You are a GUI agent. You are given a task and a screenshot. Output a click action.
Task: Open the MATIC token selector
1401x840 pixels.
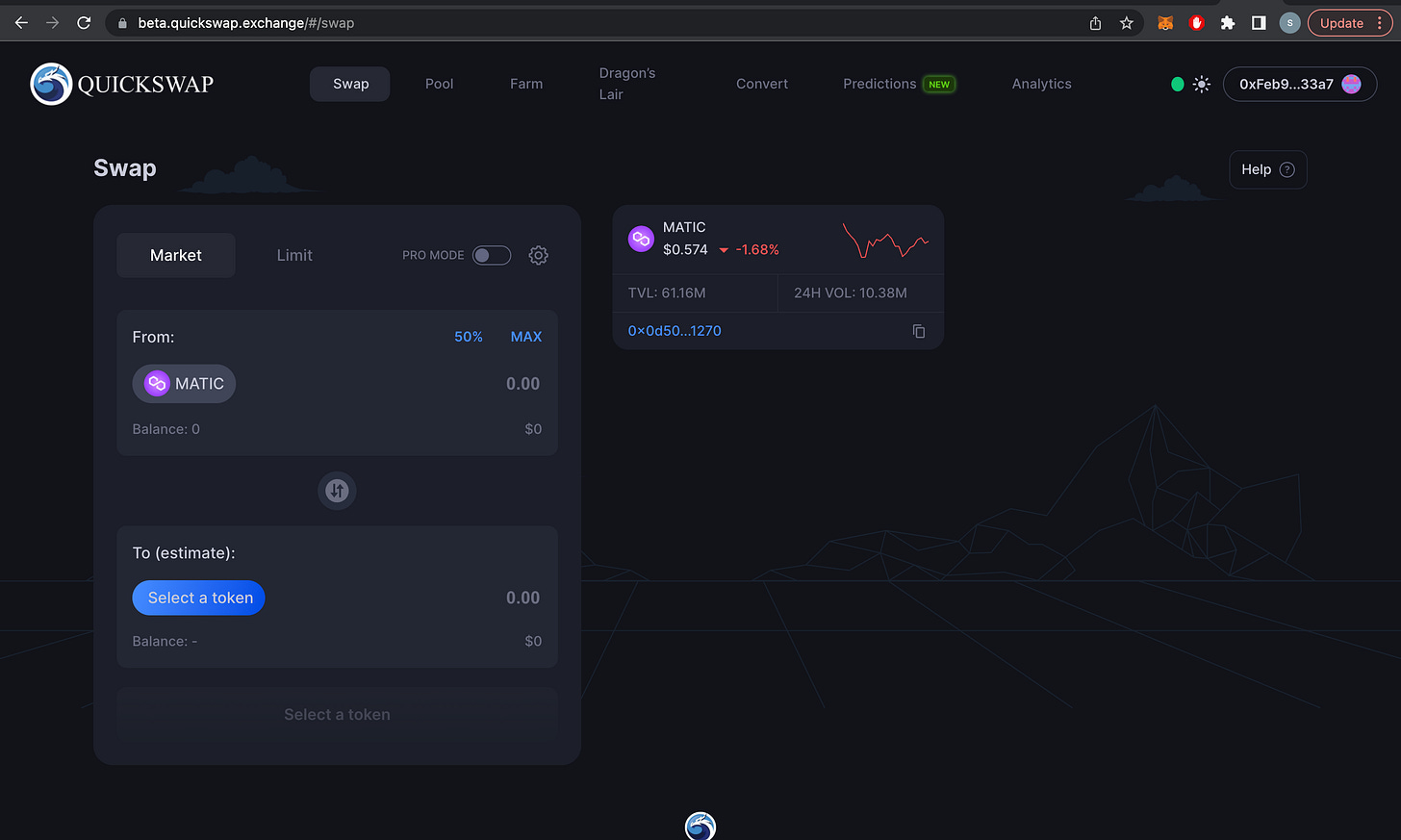point(184,383)
